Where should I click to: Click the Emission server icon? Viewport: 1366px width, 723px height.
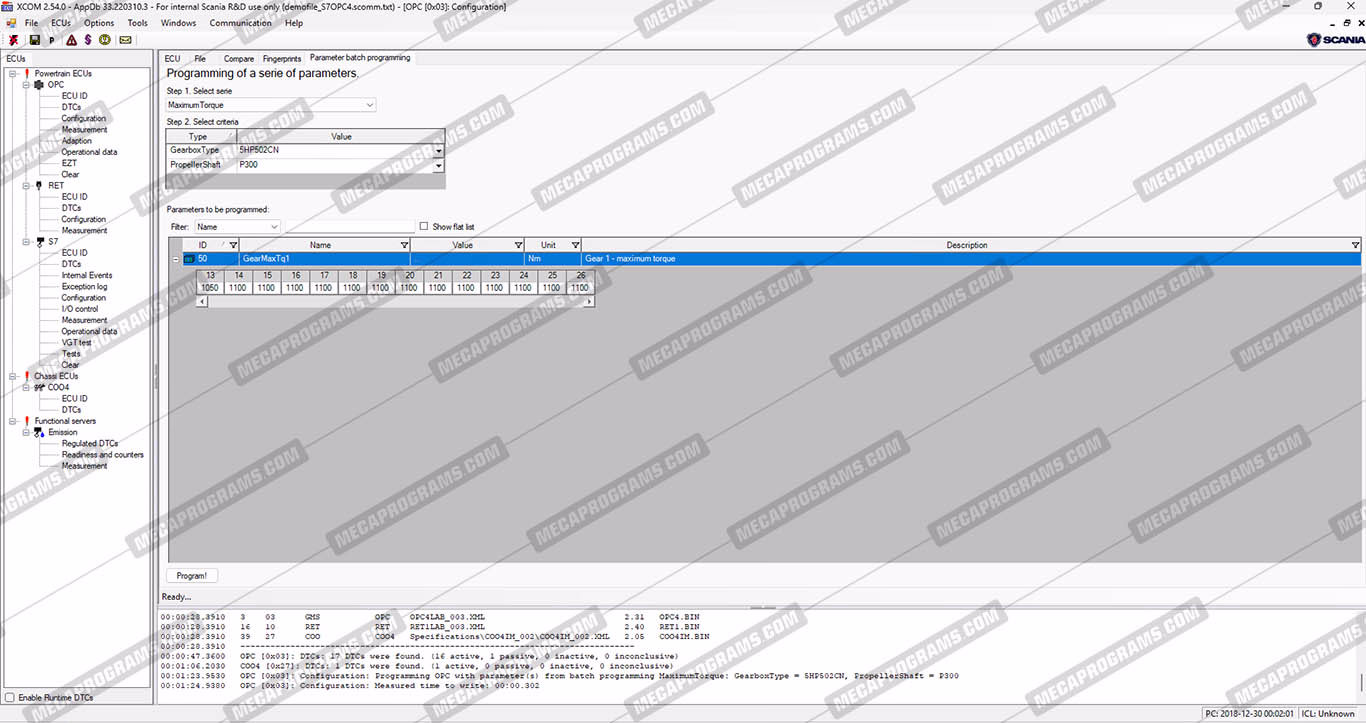point(40,433)
